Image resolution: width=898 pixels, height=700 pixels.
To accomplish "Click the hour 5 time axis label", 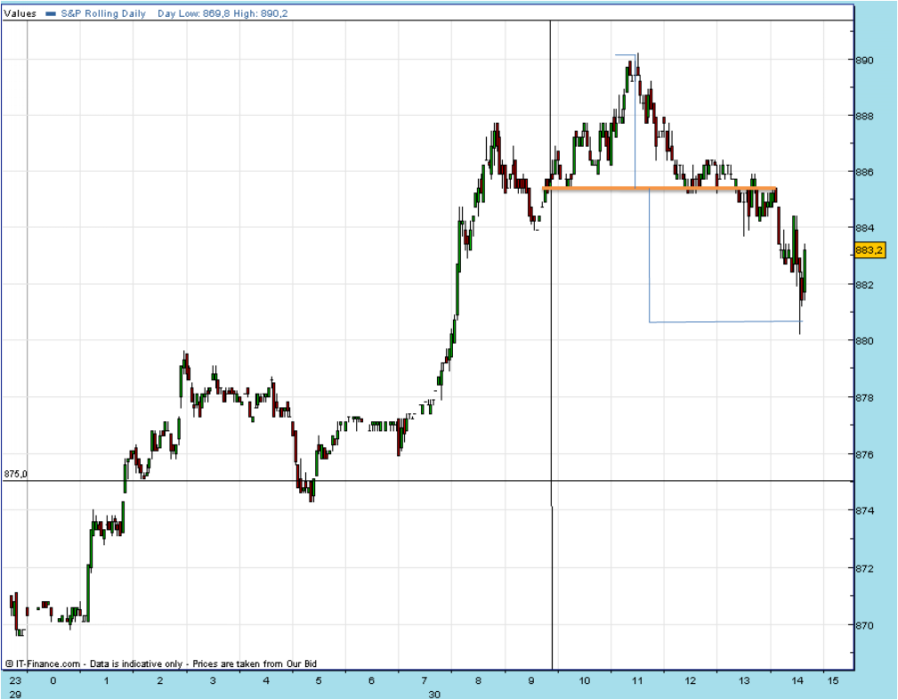I will click(x=318, y=681).
